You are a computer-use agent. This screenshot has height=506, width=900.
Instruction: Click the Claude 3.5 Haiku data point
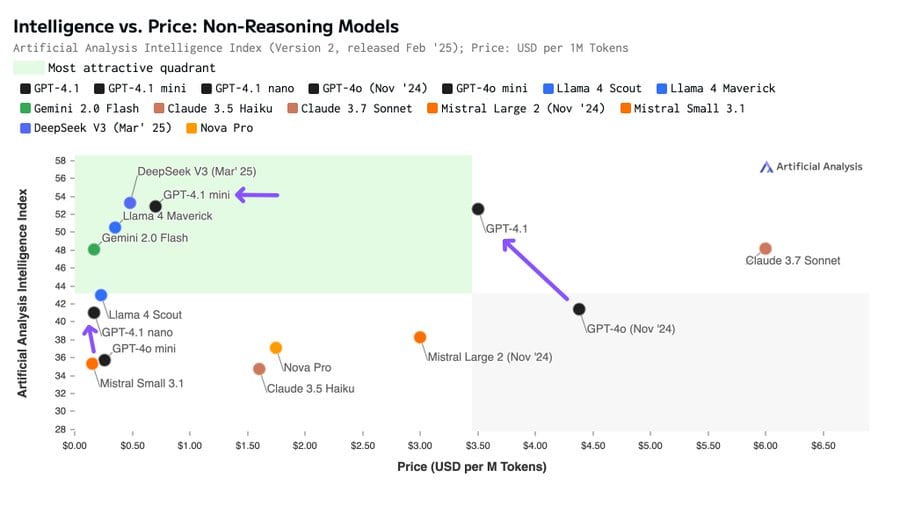point(259,369)
